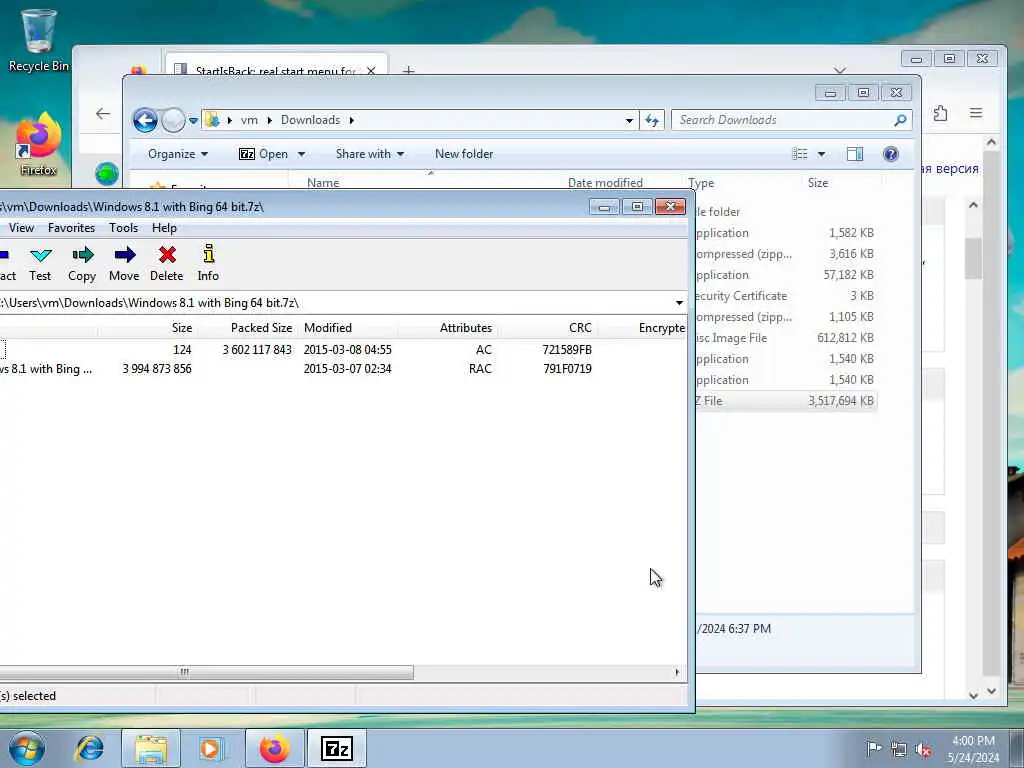
Task: Click Downloads in the Explorer breadcrumb
Action: click(310, 120)
